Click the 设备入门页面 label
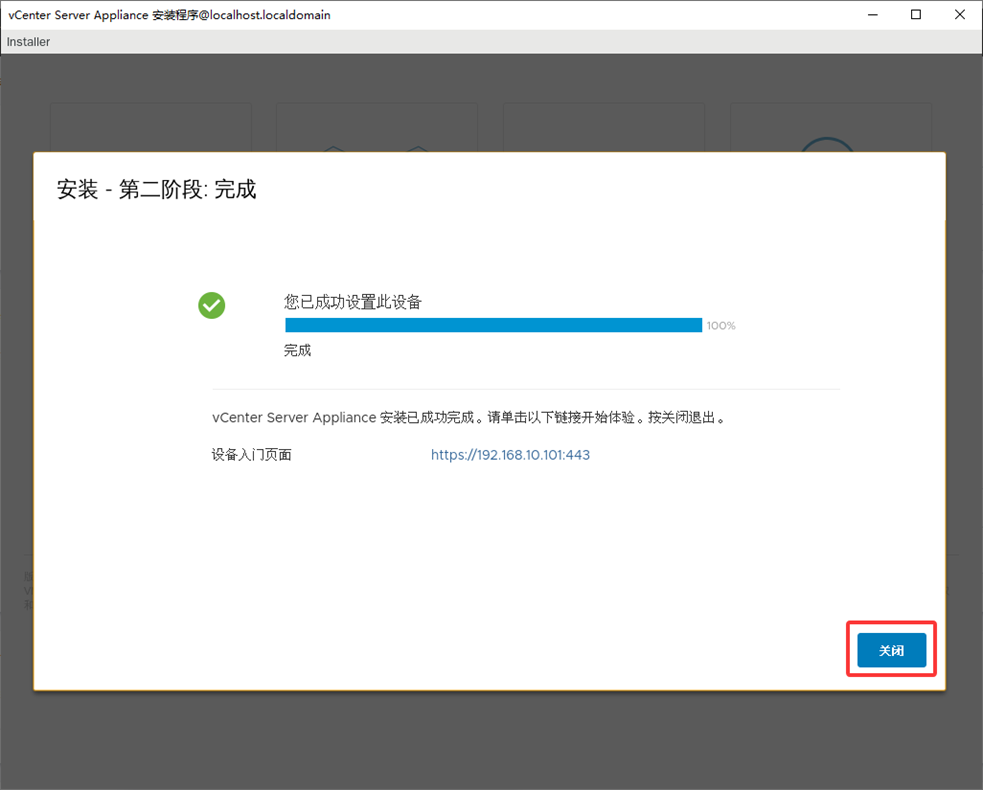This screenshot has width=983, height=790. click(x=252, y=455)
